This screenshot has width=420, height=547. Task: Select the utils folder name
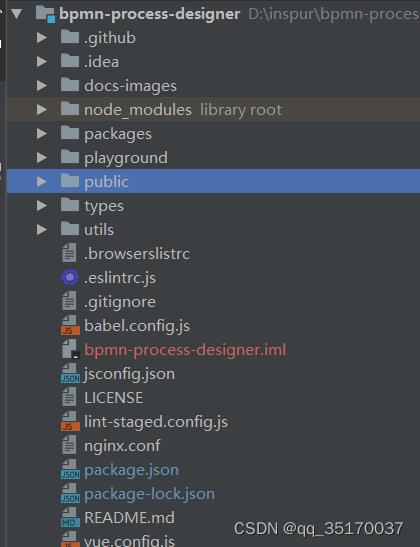click(x=99, y=230)
